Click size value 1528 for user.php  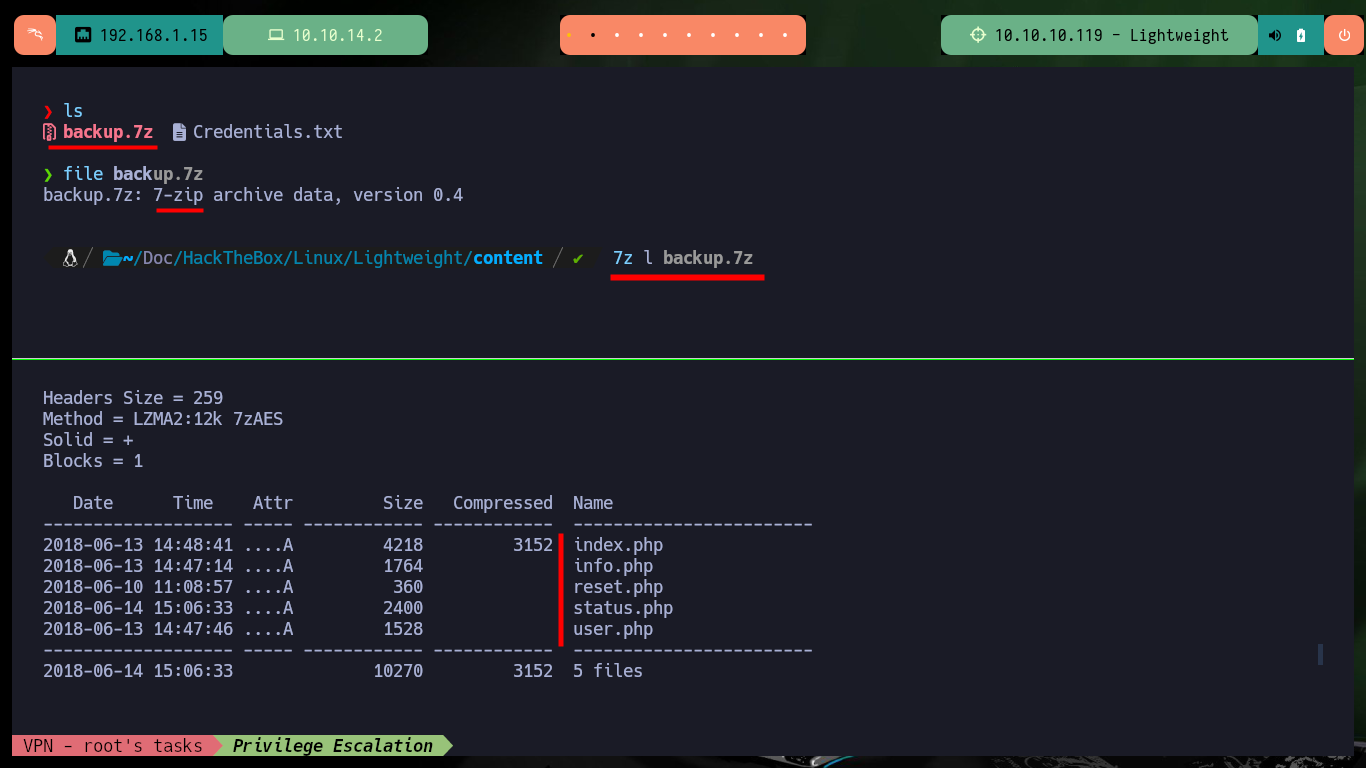pyautogui.click(x=403, y=629)
